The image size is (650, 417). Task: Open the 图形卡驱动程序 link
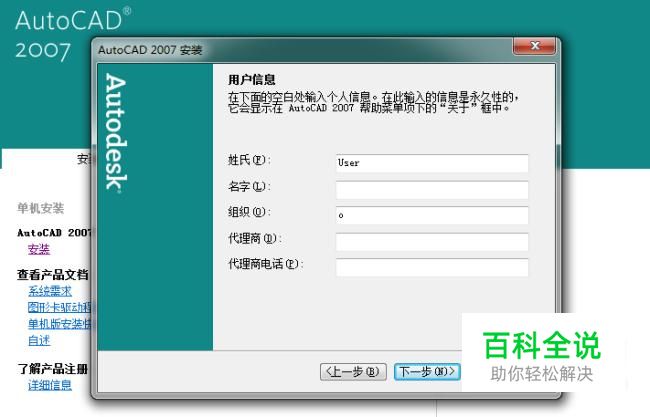point(59,308)
